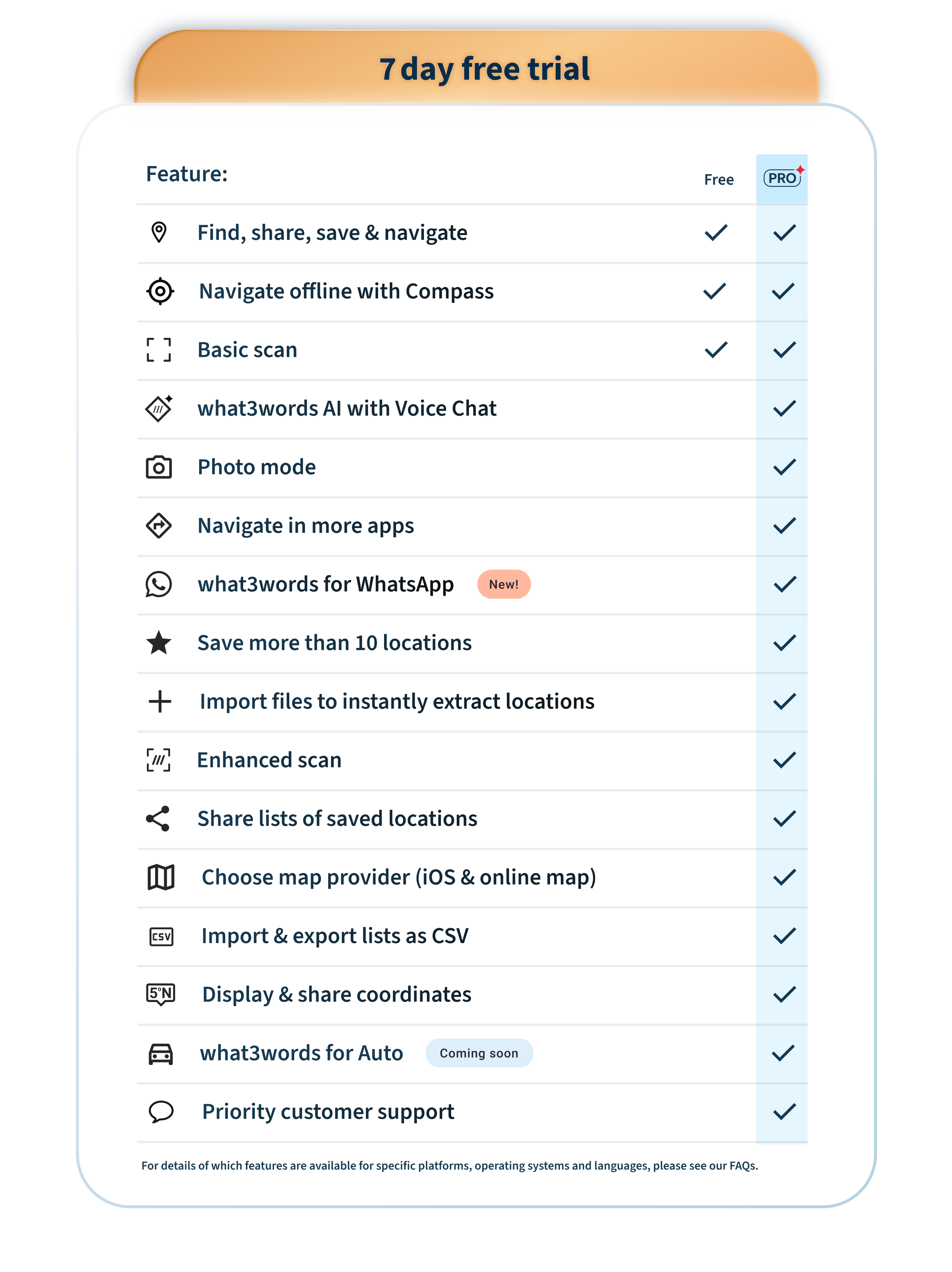Image resolution: width=952 pixels, height=1272 pixels.
Task: Click the location pin icon
Action: 159,232
